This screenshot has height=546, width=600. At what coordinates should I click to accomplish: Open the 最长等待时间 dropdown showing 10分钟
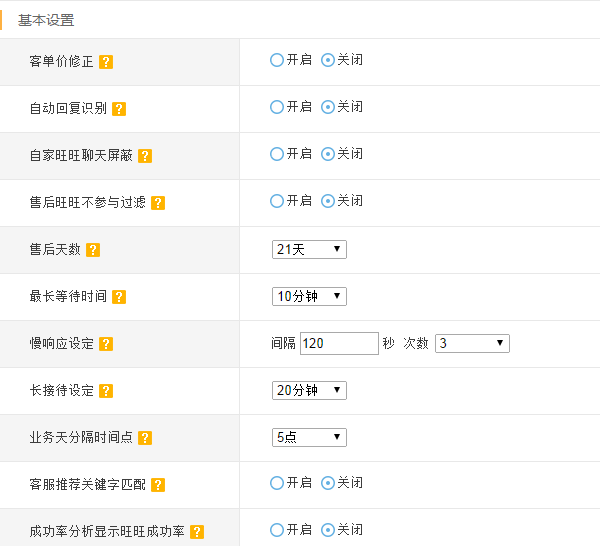pyautogui.click(x=309, y=297)
